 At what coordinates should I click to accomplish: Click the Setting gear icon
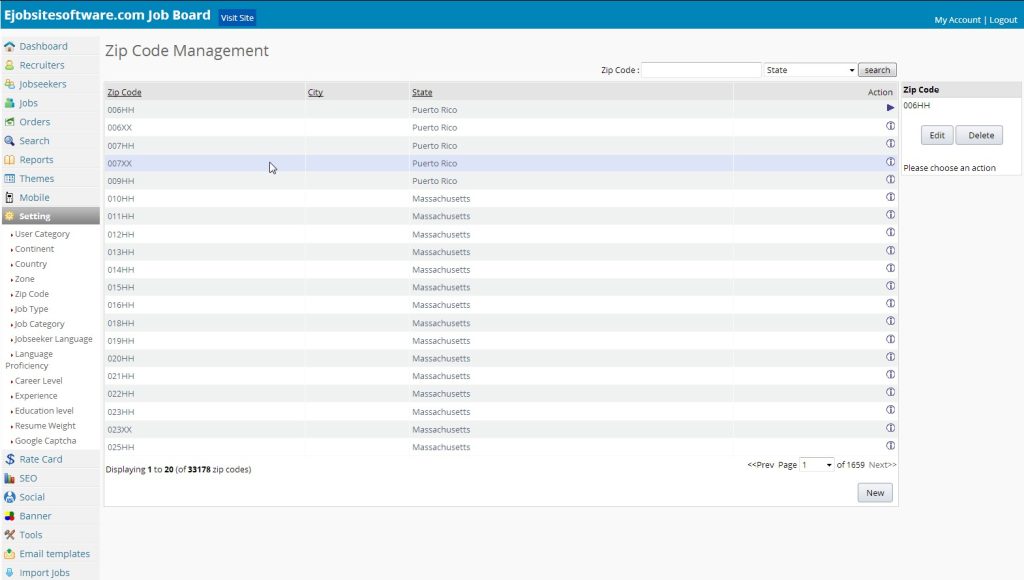click(x=9, y=216)
